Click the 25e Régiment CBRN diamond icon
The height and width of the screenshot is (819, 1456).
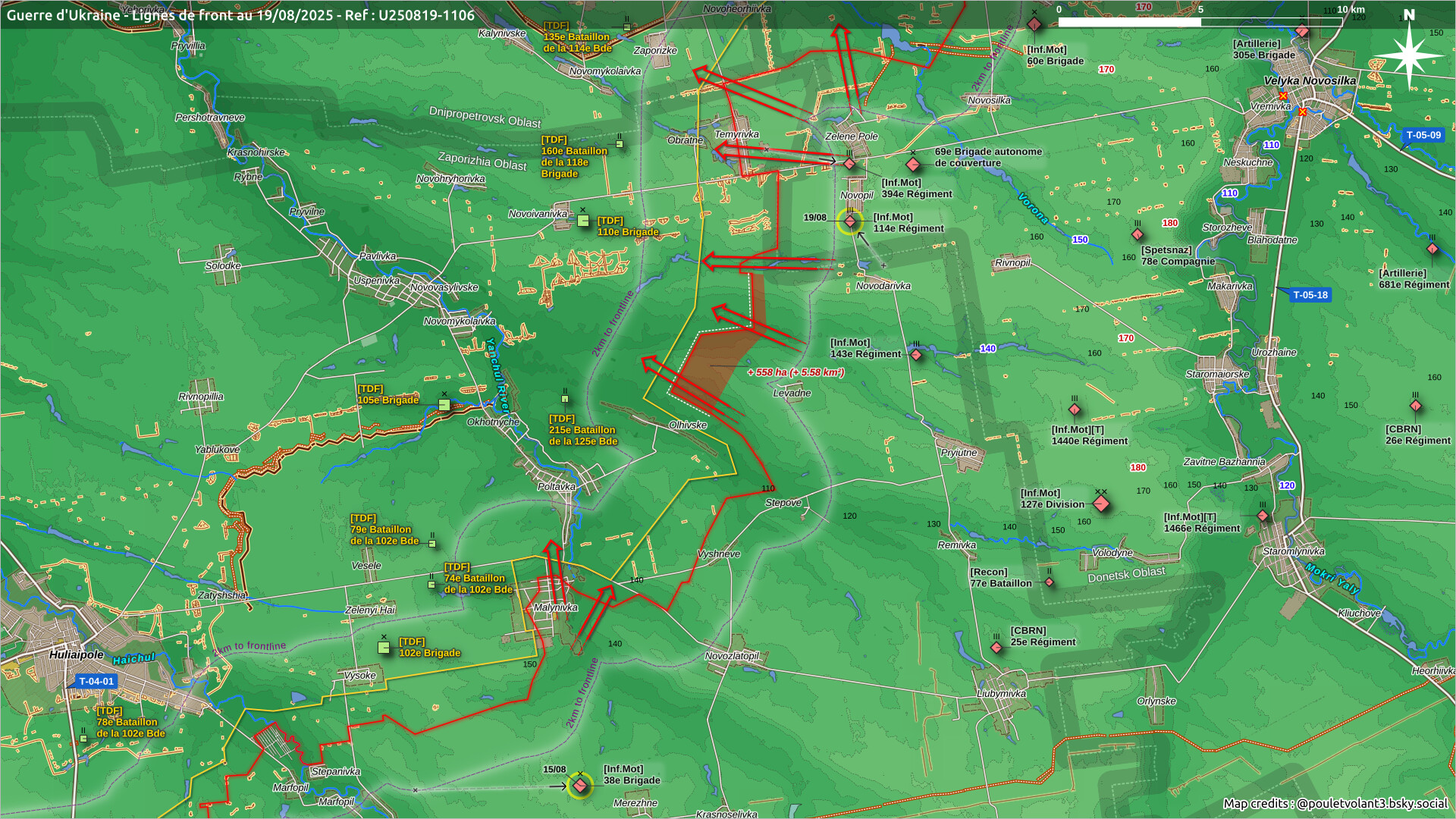pyautogui.click(x=996, y=648)
